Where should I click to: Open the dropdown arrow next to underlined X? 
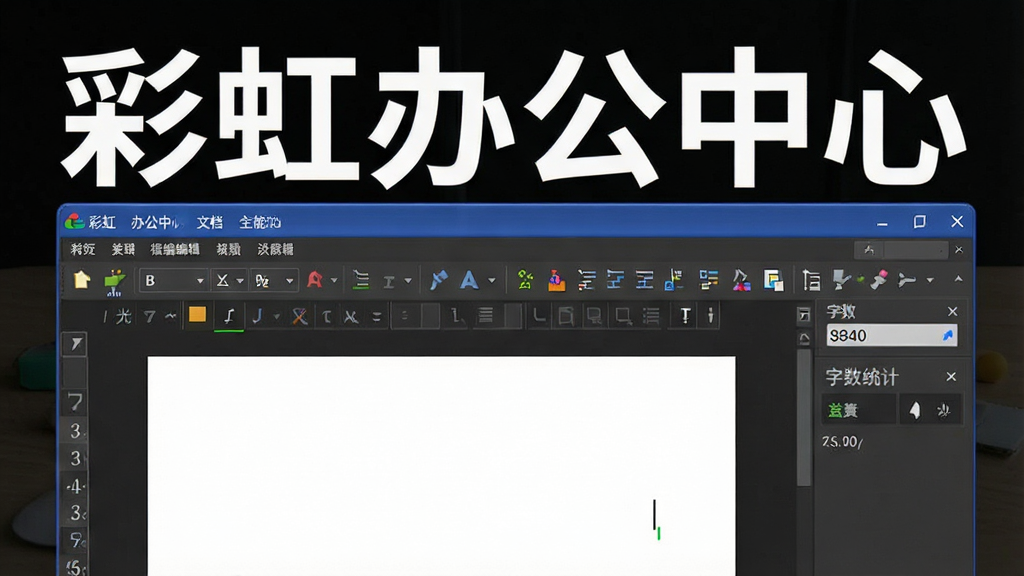(x=240, y=281)
